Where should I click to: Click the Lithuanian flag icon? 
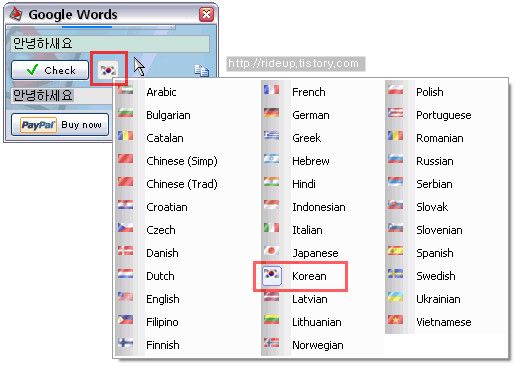271,320
